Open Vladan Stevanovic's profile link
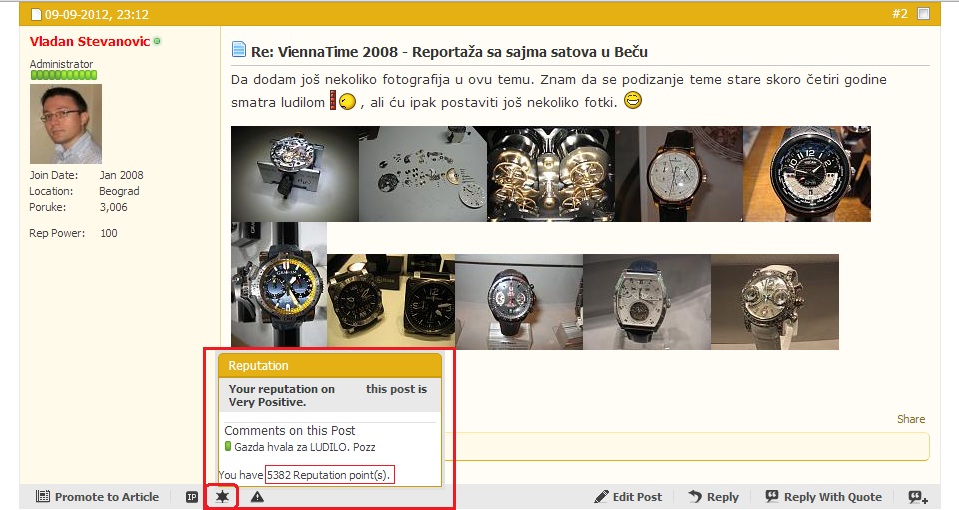 89,41
